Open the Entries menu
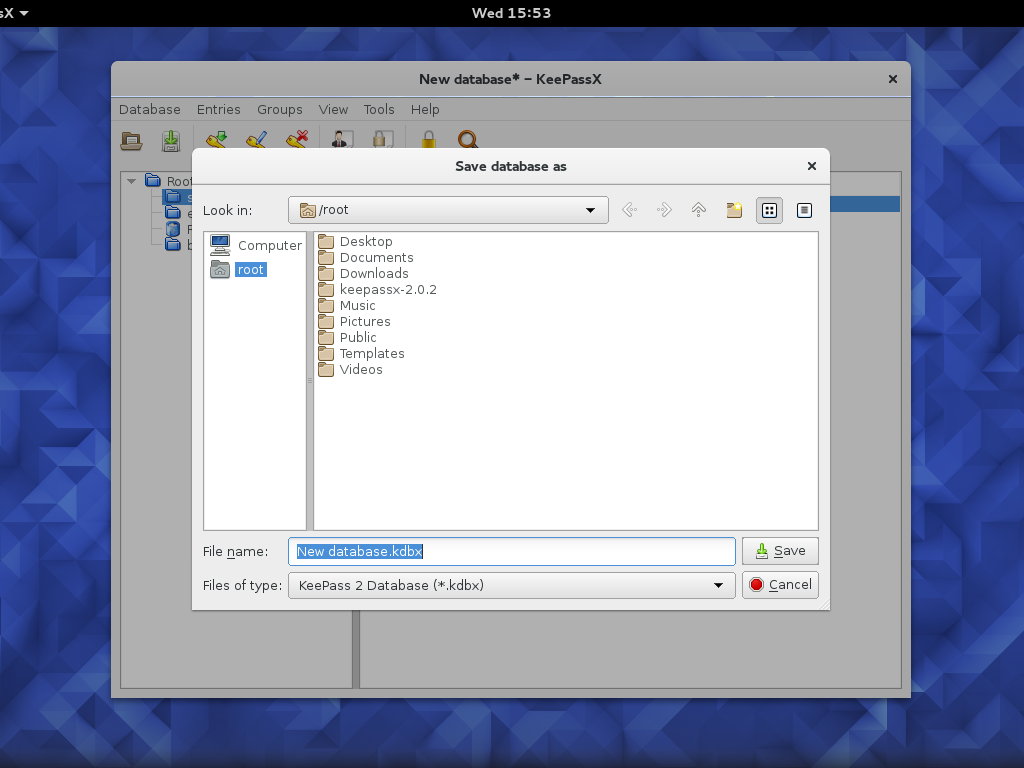 (219, 110)
